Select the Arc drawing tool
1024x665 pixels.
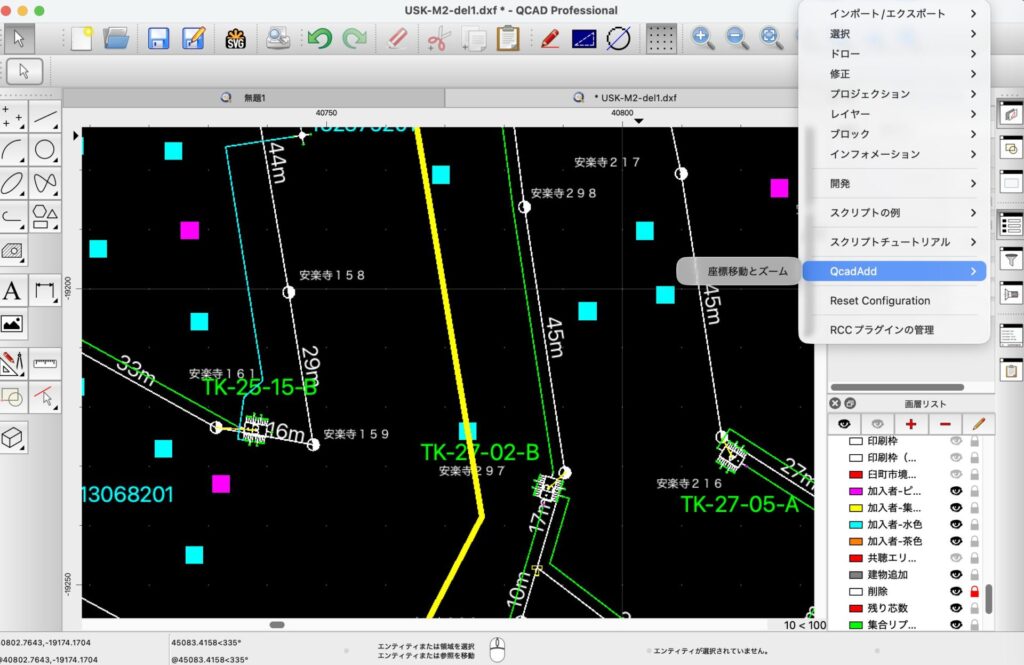[13, 150]
